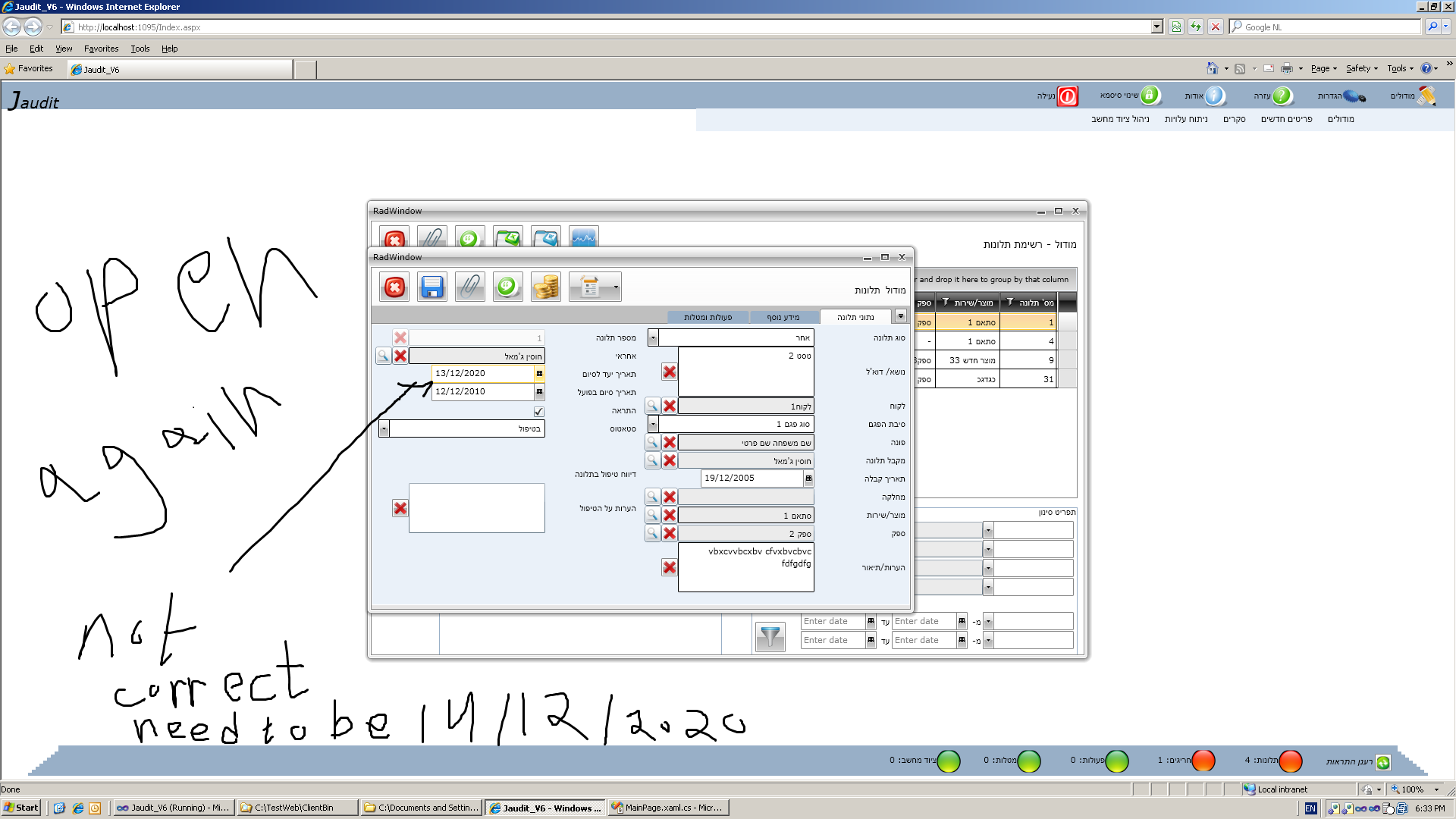Click the 12/12/2010 actual end date field
Screen dimensions: 1456x819
(x=483, y=391)
